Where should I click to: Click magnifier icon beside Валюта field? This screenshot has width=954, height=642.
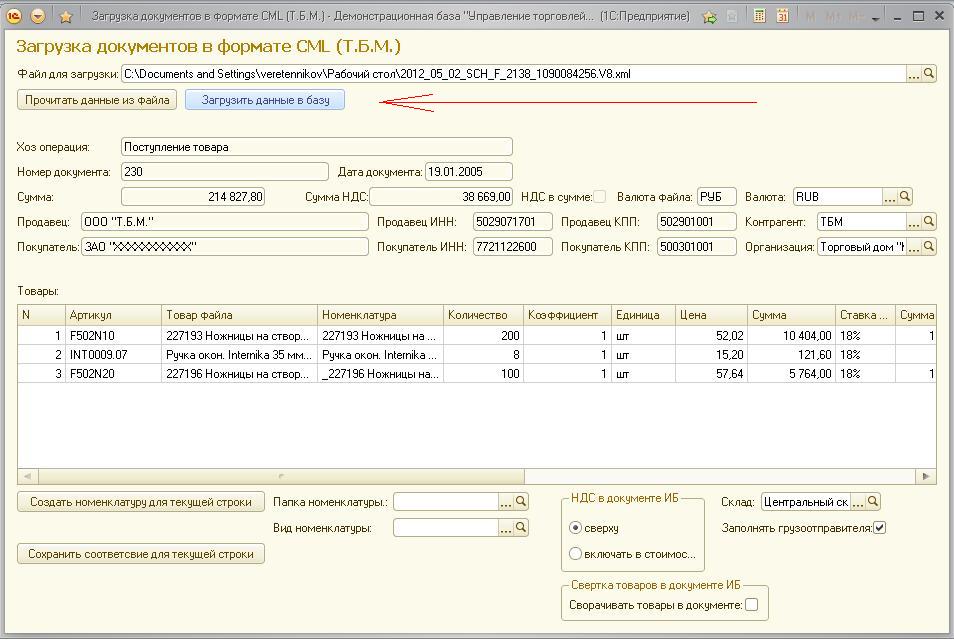[905, 197]
